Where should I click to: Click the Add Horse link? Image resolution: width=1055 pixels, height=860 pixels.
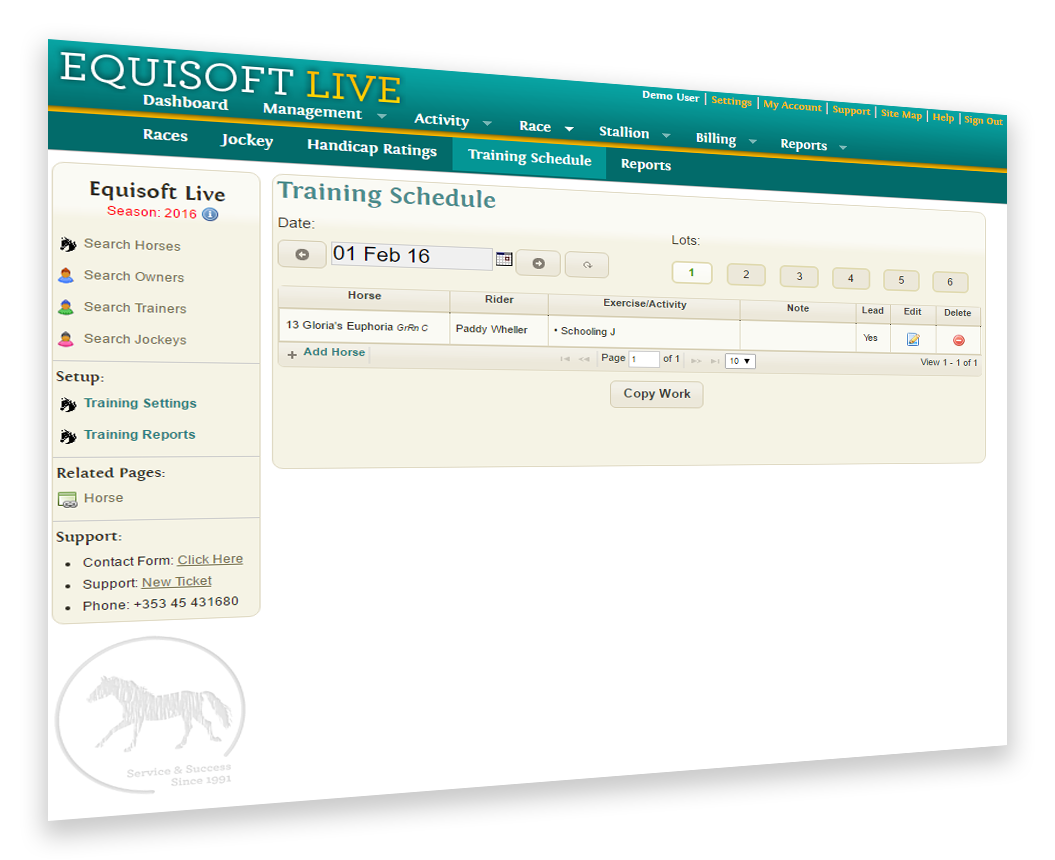334,352
